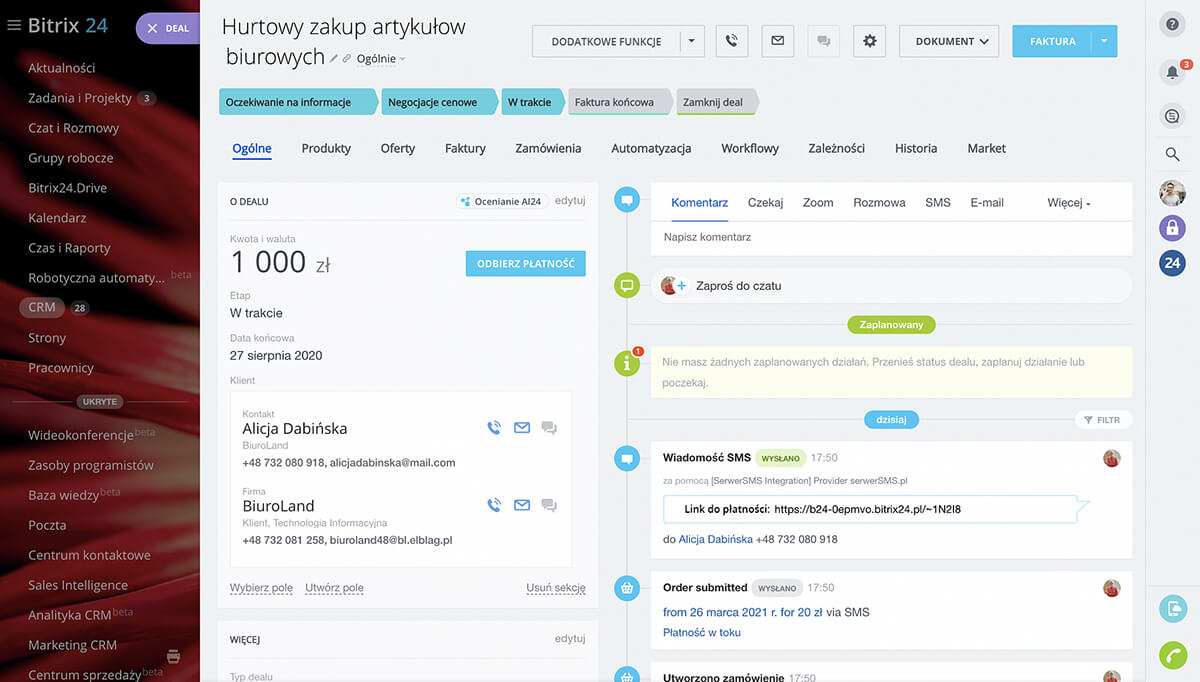The height and width of the screenshot is (682, 1200).
Task: Switch to the Produkty tab
Action: tap(326, 148)
